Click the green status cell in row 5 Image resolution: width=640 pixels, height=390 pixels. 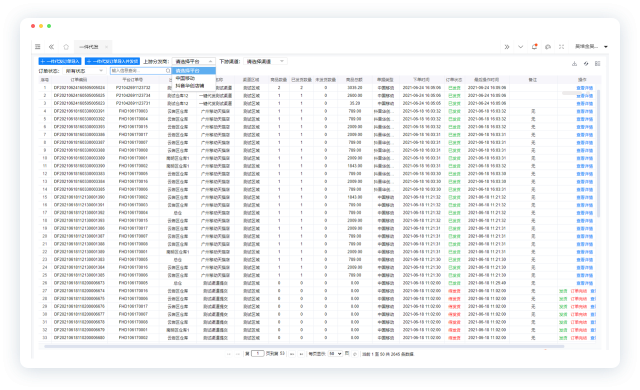coord(454,119)
